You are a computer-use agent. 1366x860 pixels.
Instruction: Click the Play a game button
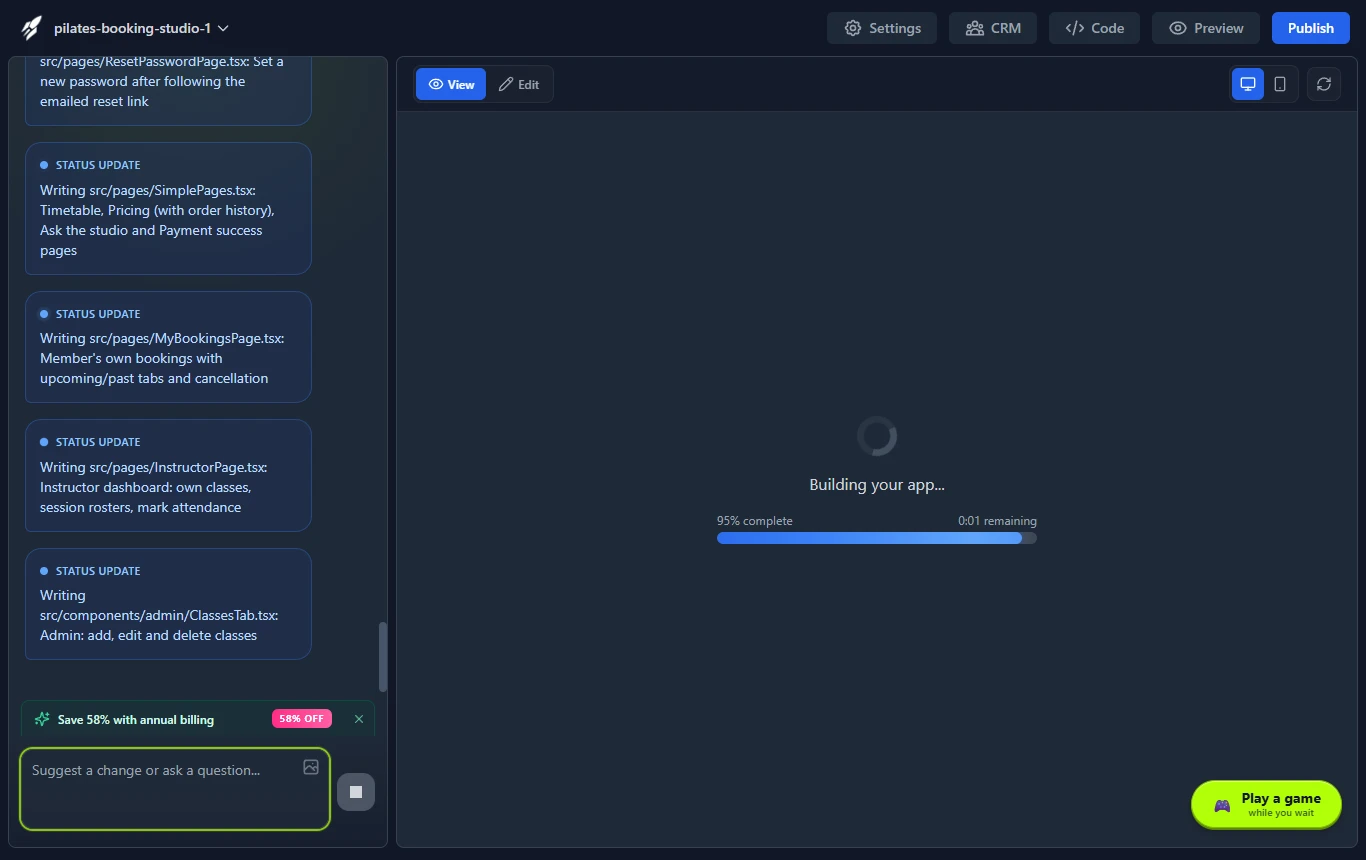(1266, 804)
